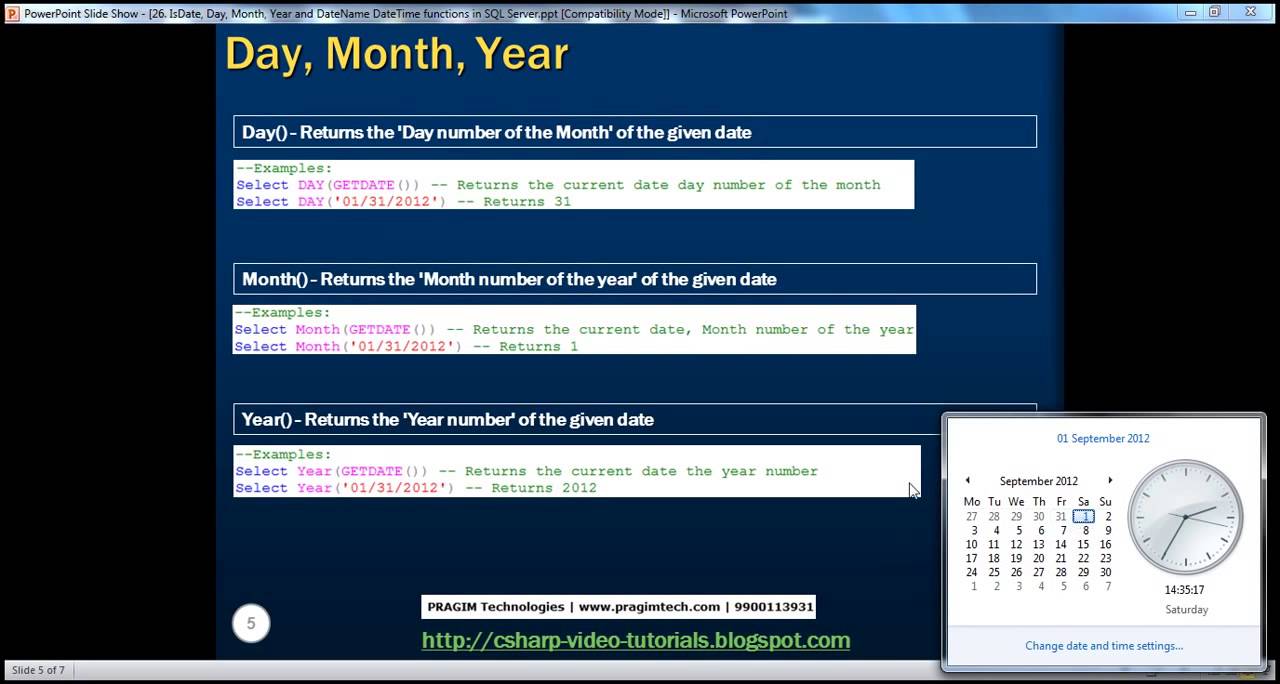Click the slide number 5 circle
This screenshot has height=684, width=1280.
251,623
